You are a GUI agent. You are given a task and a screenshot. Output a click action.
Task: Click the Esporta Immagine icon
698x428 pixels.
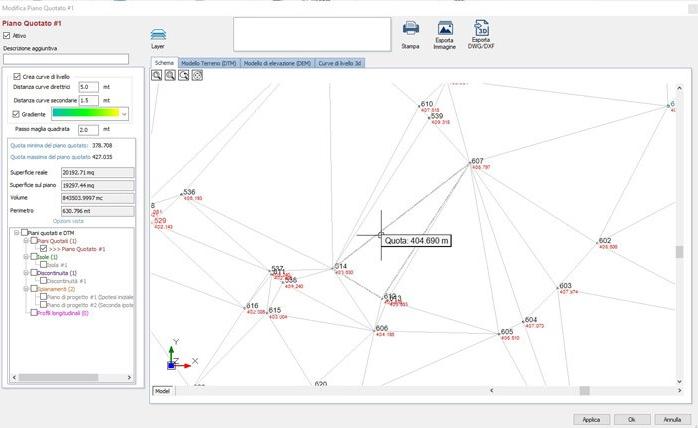[x=445, y=30]
